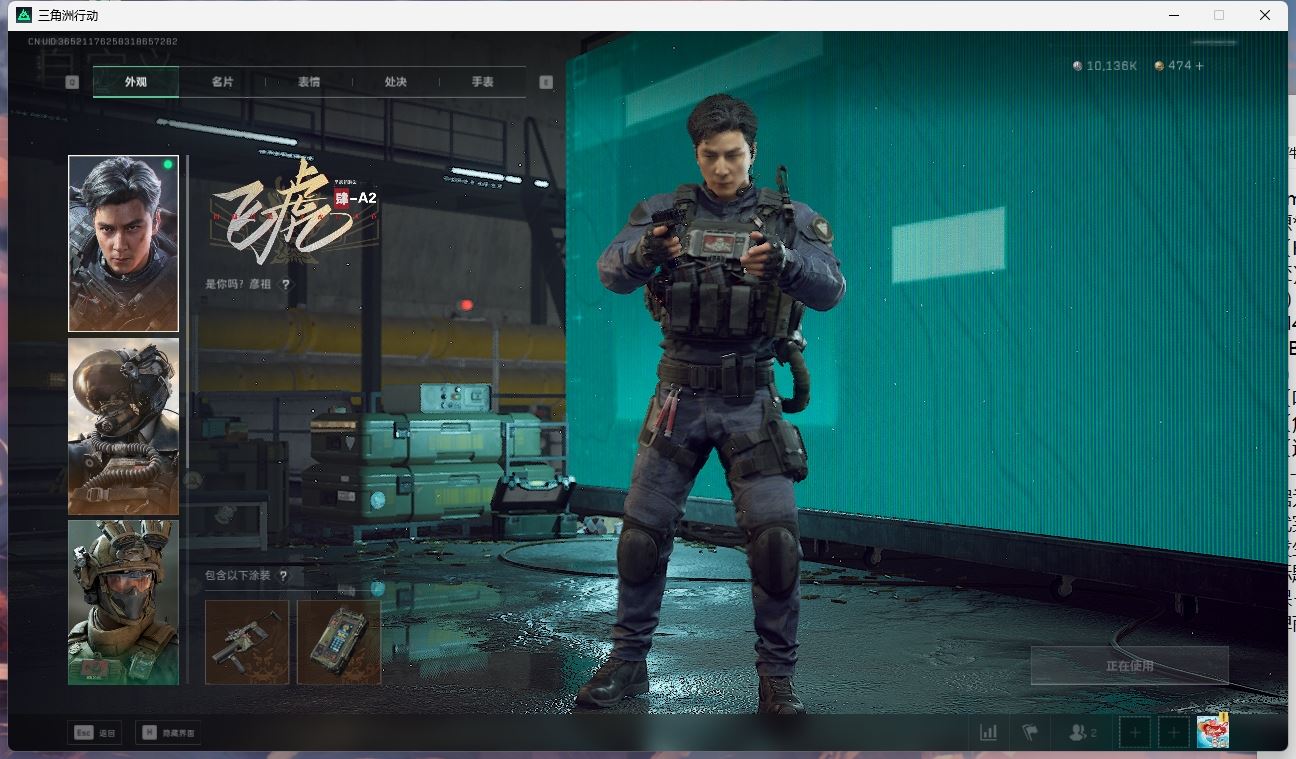Preview the pistol weapon skin item
Screen dimensions: 1296x759
247,642
